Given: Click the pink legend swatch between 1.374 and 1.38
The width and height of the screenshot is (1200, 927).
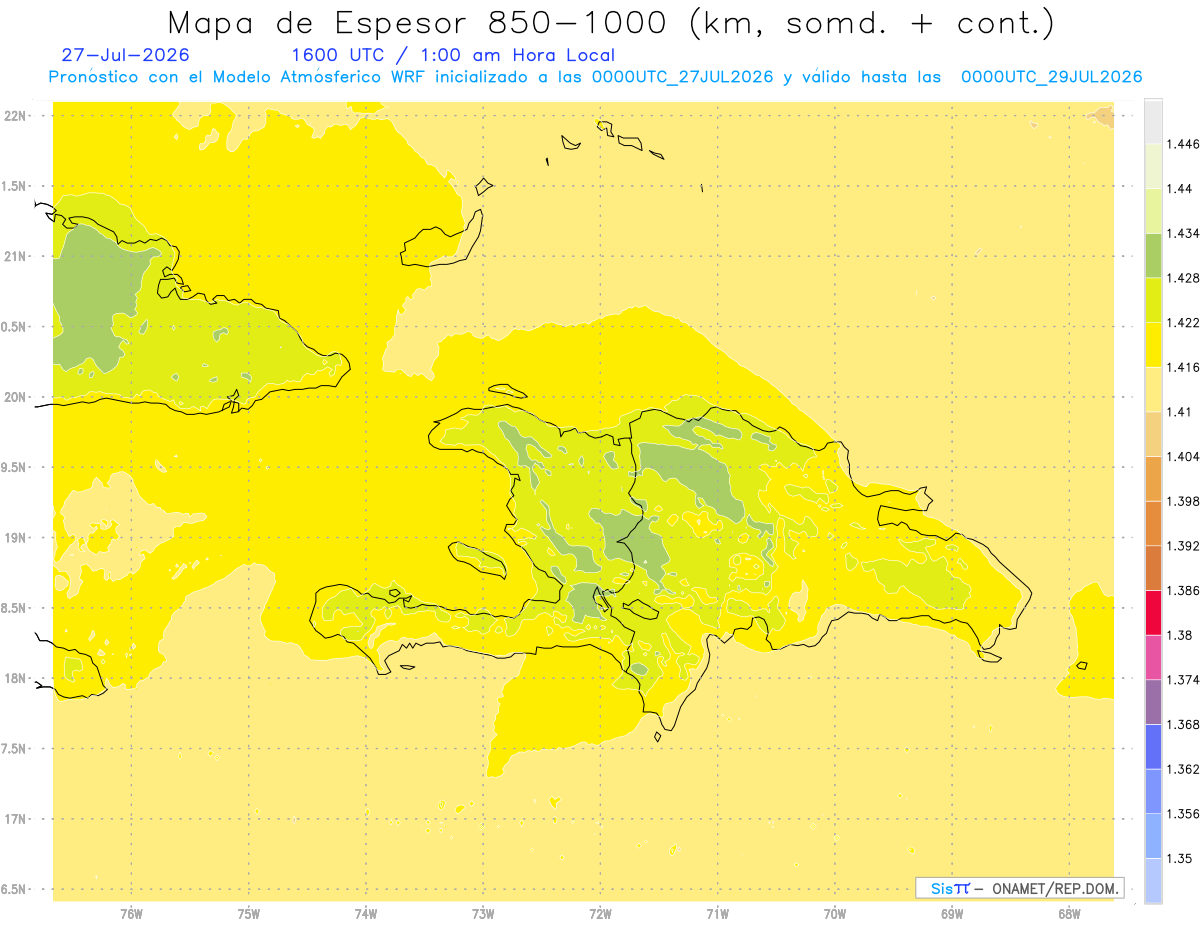Looking at the screenshot, I should tap(1153, 658).
